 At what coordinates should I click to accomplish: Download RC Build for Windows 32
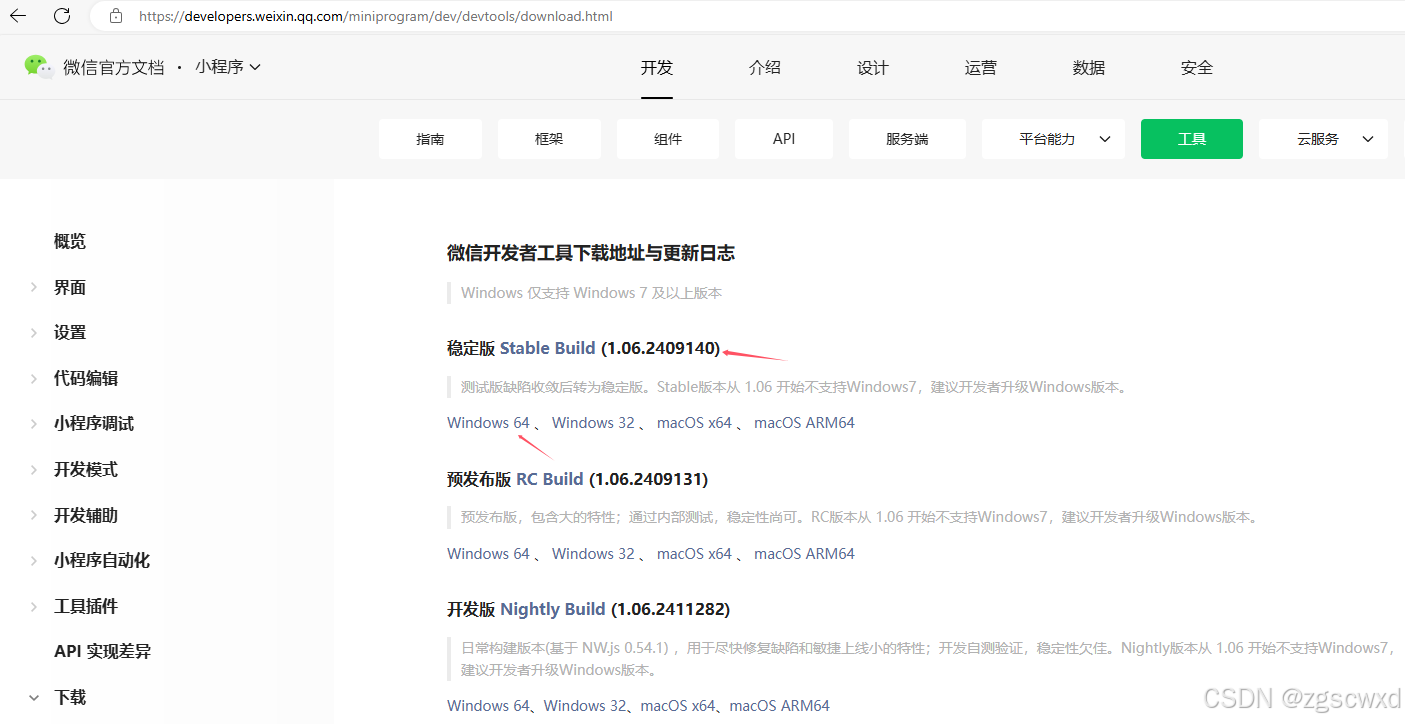pyautogui.click(x=593, y=554)
